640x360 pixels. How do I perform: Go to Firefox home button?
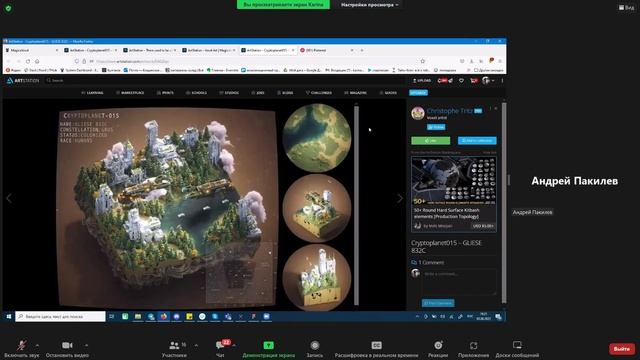37,61
